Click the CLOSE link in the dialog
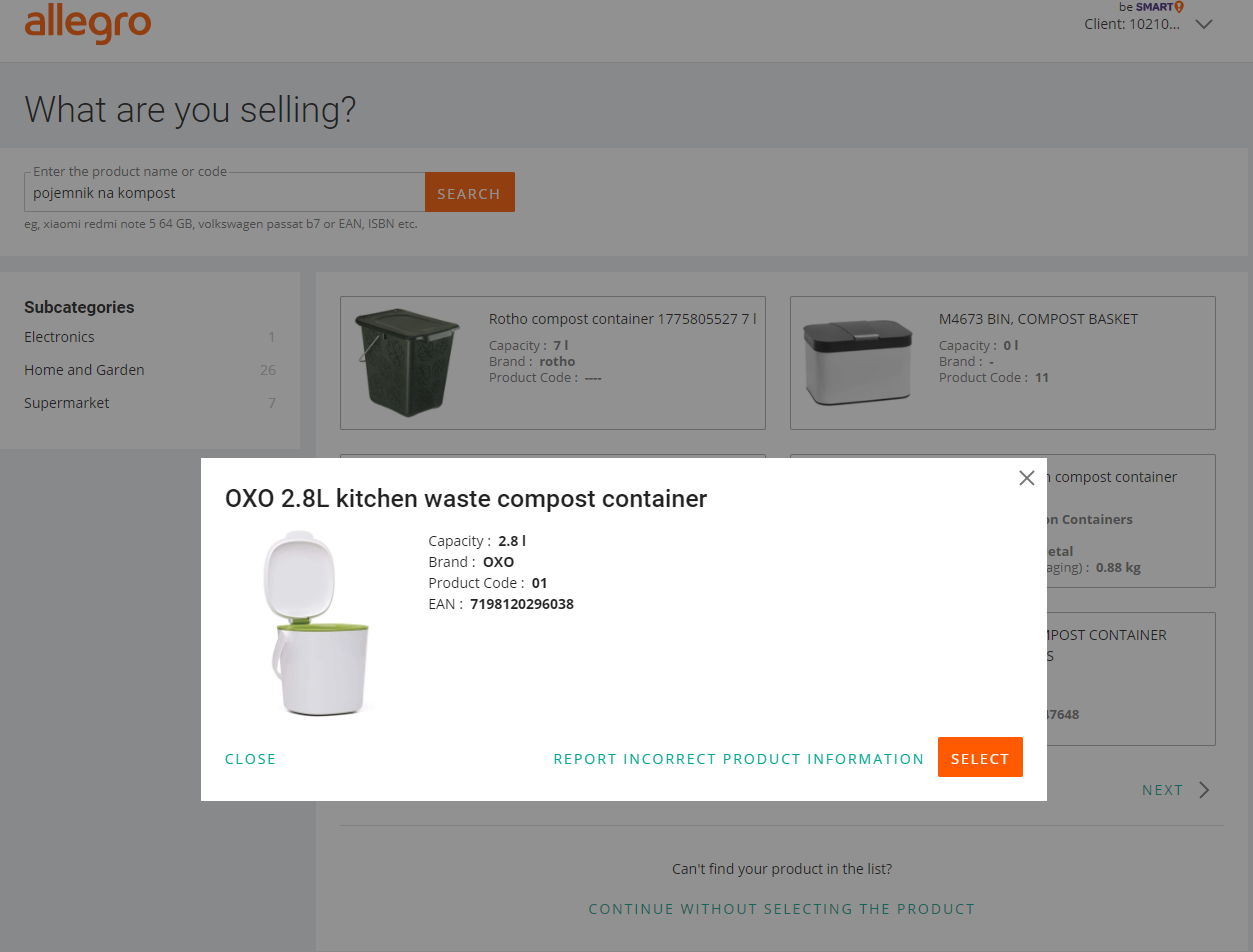 [250, 758]
